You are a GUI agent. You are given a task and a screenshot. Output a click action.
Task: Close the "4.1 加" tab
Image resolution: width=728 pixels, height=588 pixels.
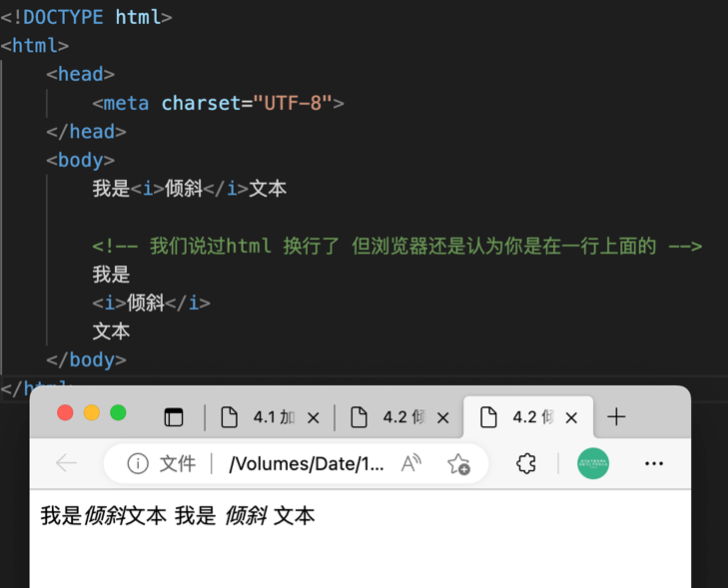(313, 418)
